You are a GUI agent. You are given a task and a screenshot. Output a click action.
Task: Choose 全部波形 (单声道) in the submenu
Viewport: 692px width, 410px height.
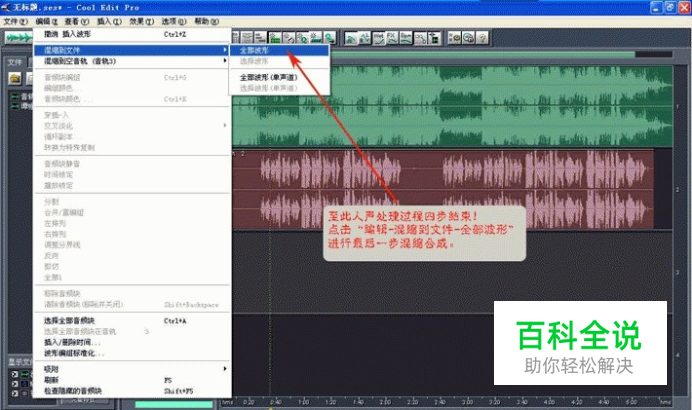point(279,77)
